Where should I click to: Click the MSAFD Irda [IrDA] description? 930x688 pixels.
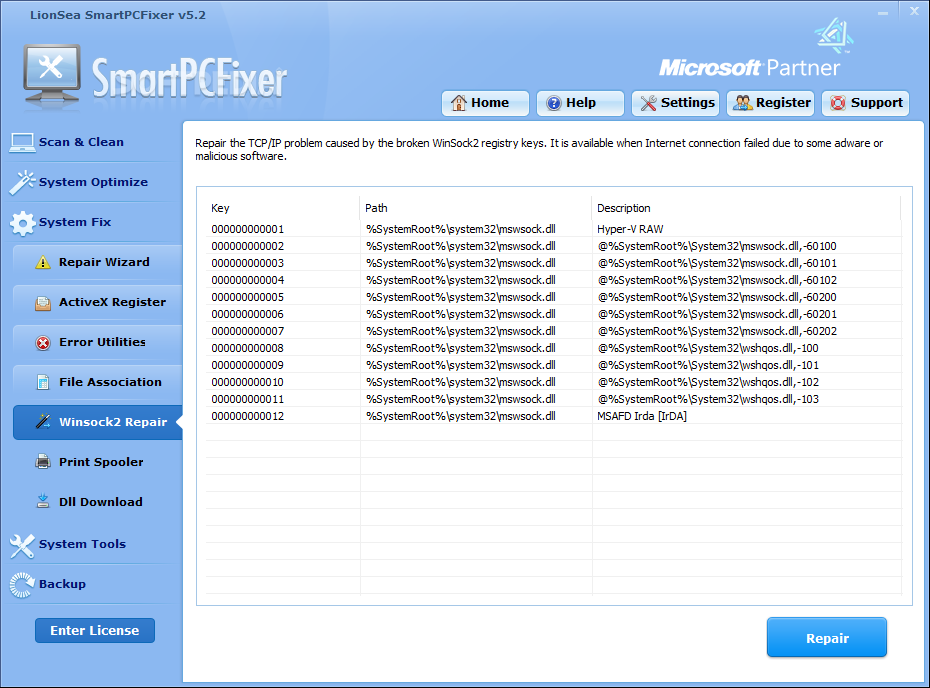[x=642, y=416]
